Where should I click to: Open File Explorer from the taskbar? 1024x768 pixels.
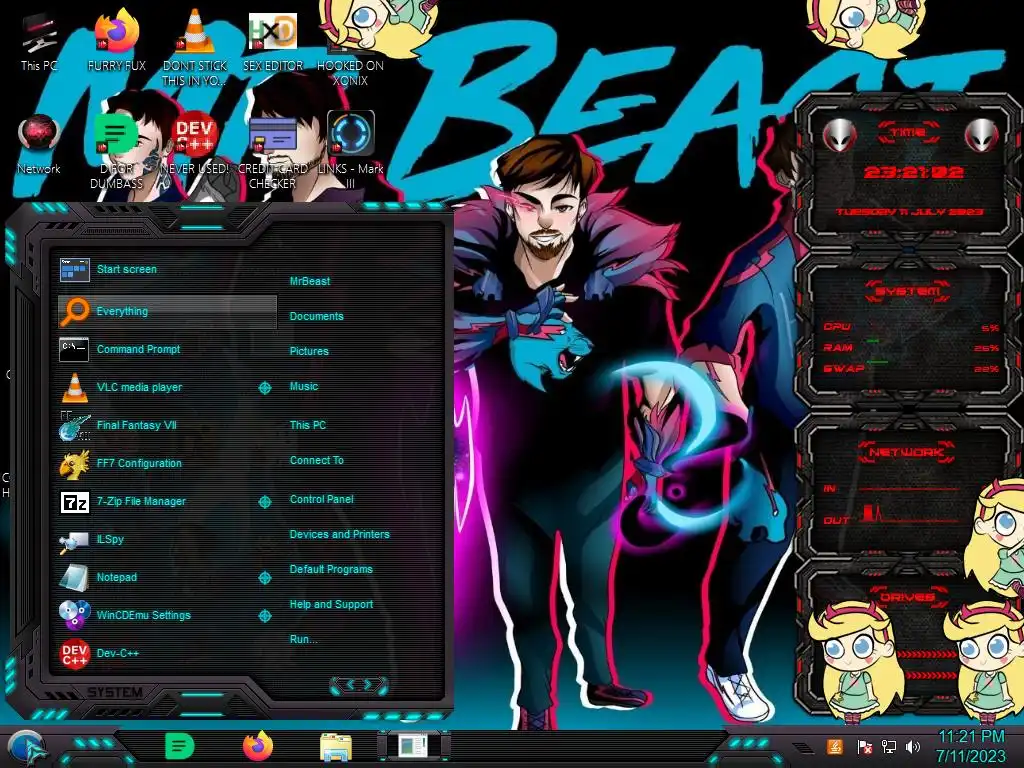point(336,747)
